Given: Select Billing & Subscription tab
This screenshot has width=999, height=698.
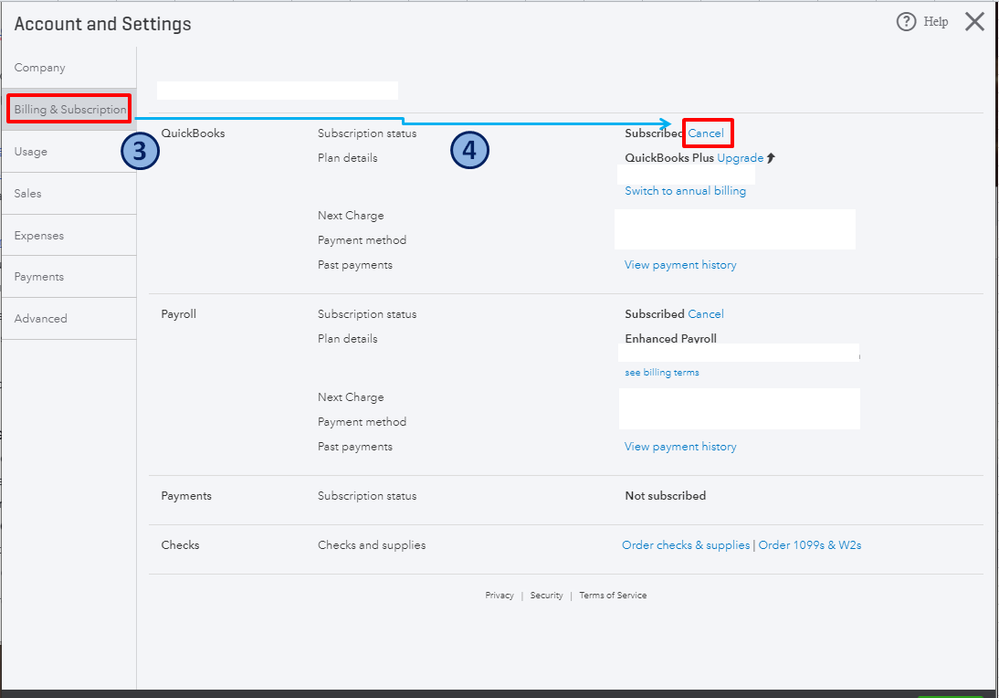Looking at the screenshot, I should coord(70,109).
